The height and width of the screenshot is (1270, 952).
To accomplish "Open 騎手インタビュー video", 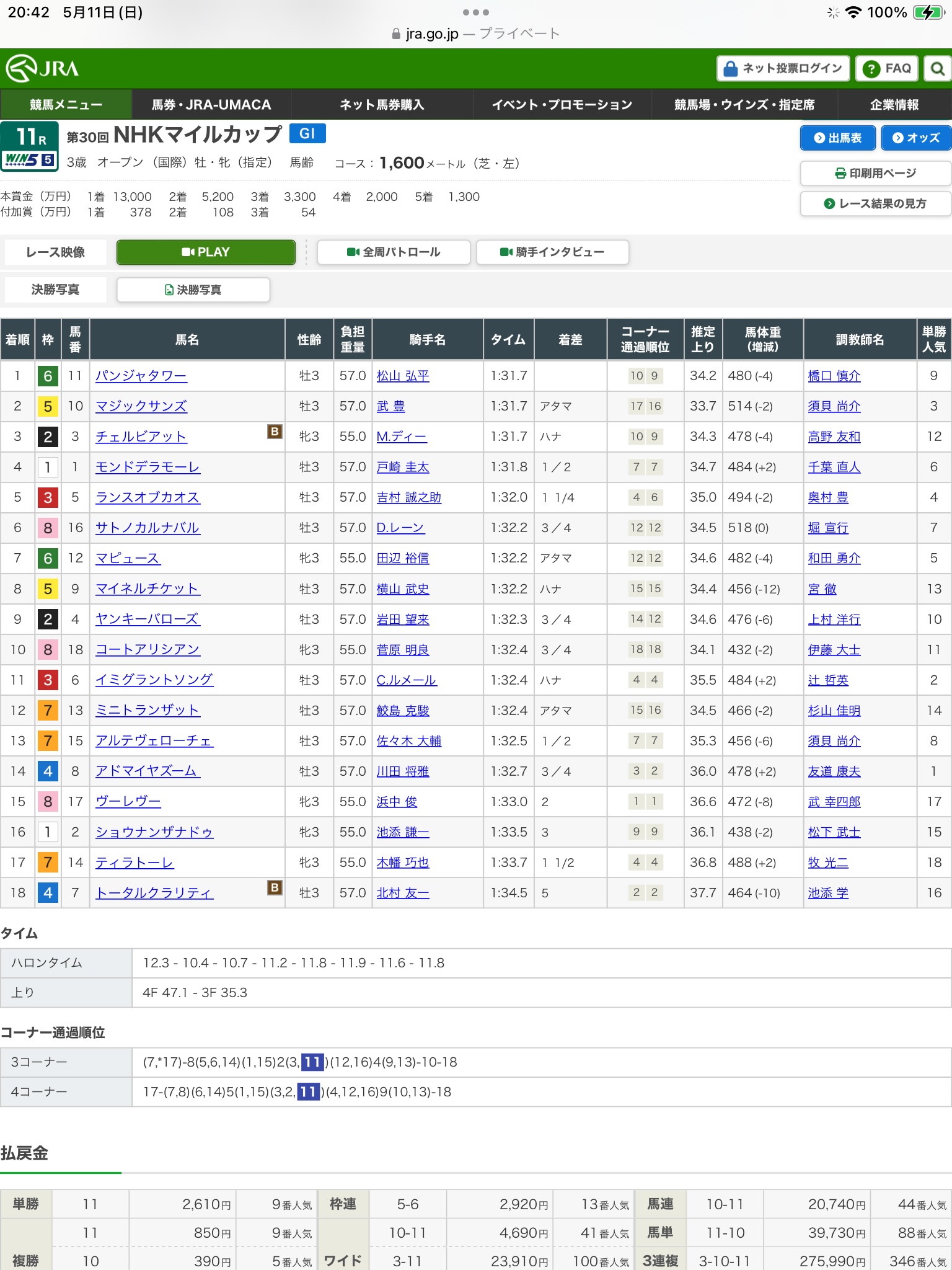I will click(x=552, y=252).
